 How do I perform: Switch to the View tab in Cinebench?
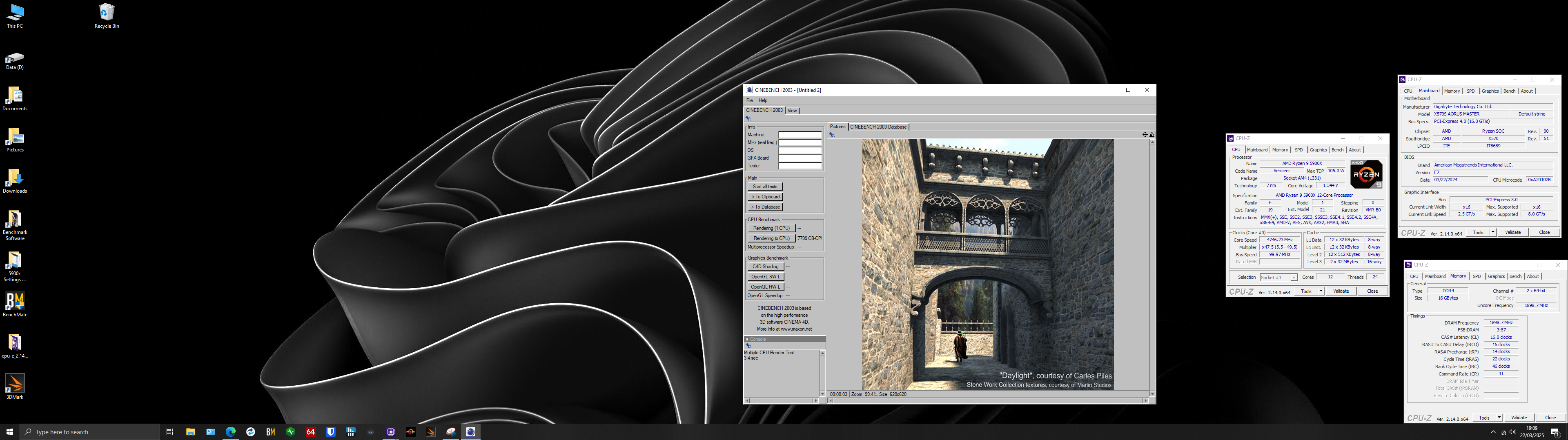pyautogui.click(x=792, y=111)
